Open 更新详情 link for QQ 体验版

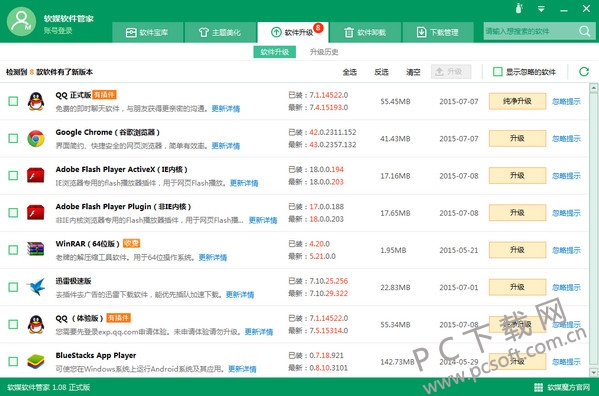(259, 331)
